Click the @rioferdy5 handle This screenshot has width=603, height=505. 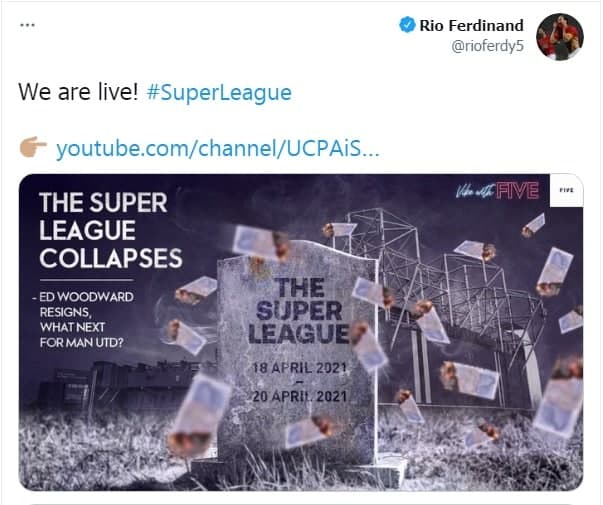[x=487, y=46]
